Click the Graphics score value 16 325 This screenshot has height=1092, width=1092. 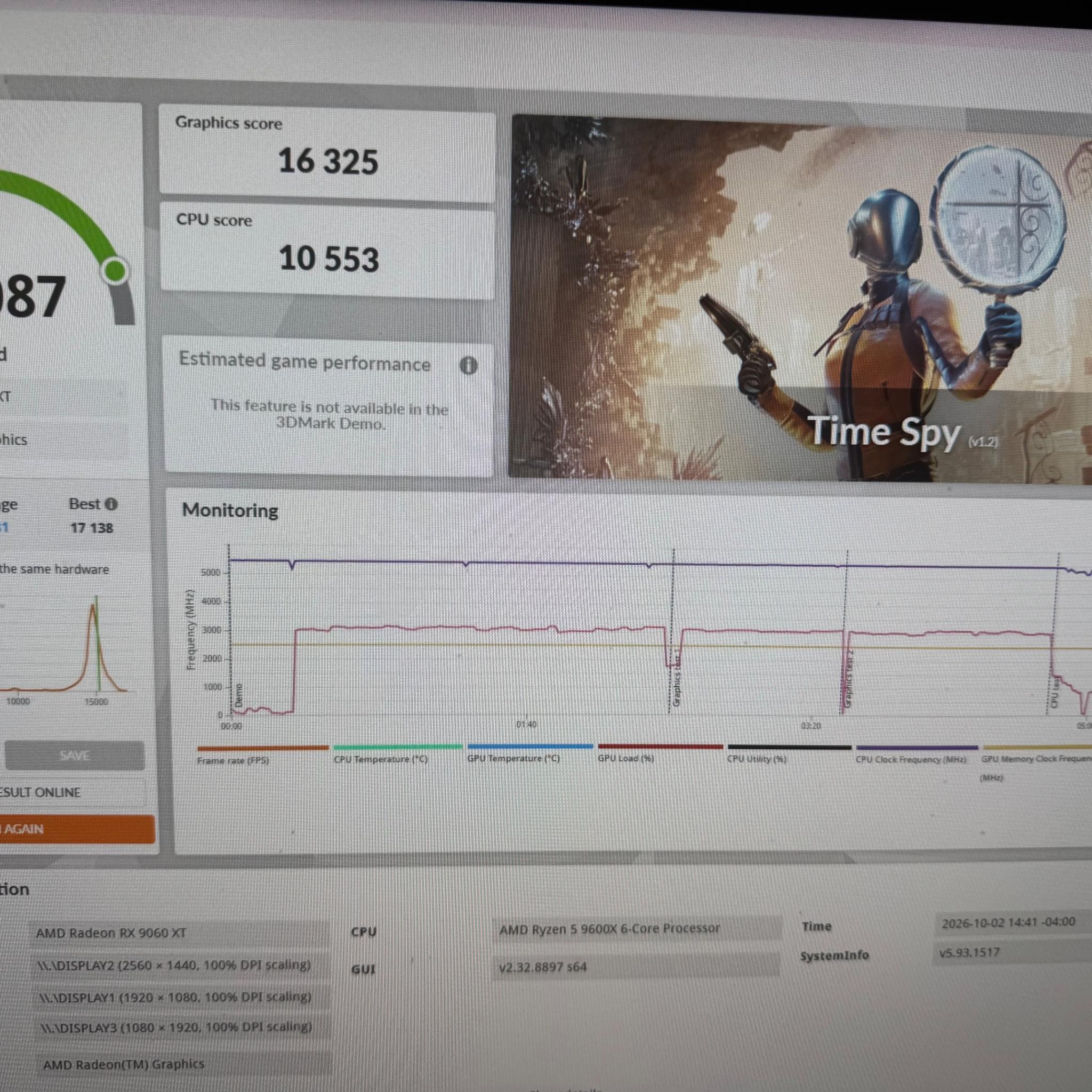(328, 162)
